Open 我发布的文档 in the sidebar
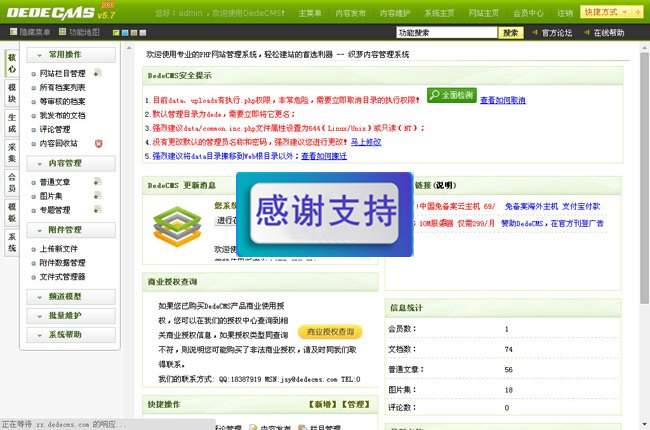 click(62, 116)
